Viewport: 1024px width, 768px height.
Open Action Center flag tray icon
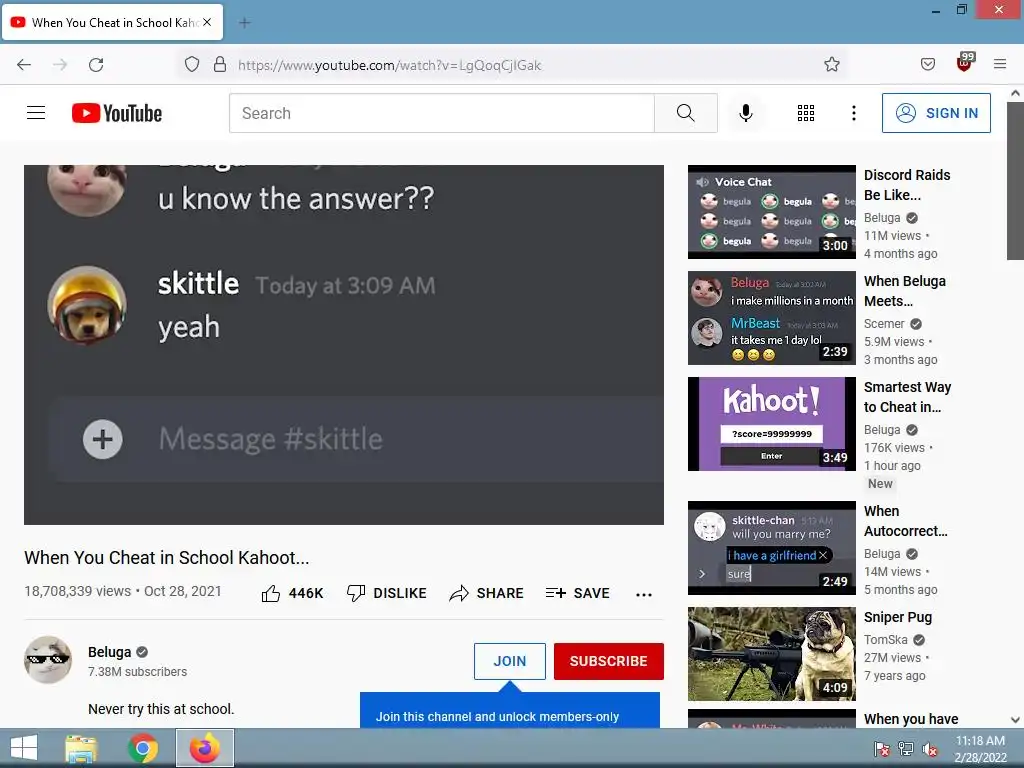click(x=881, y=749)
